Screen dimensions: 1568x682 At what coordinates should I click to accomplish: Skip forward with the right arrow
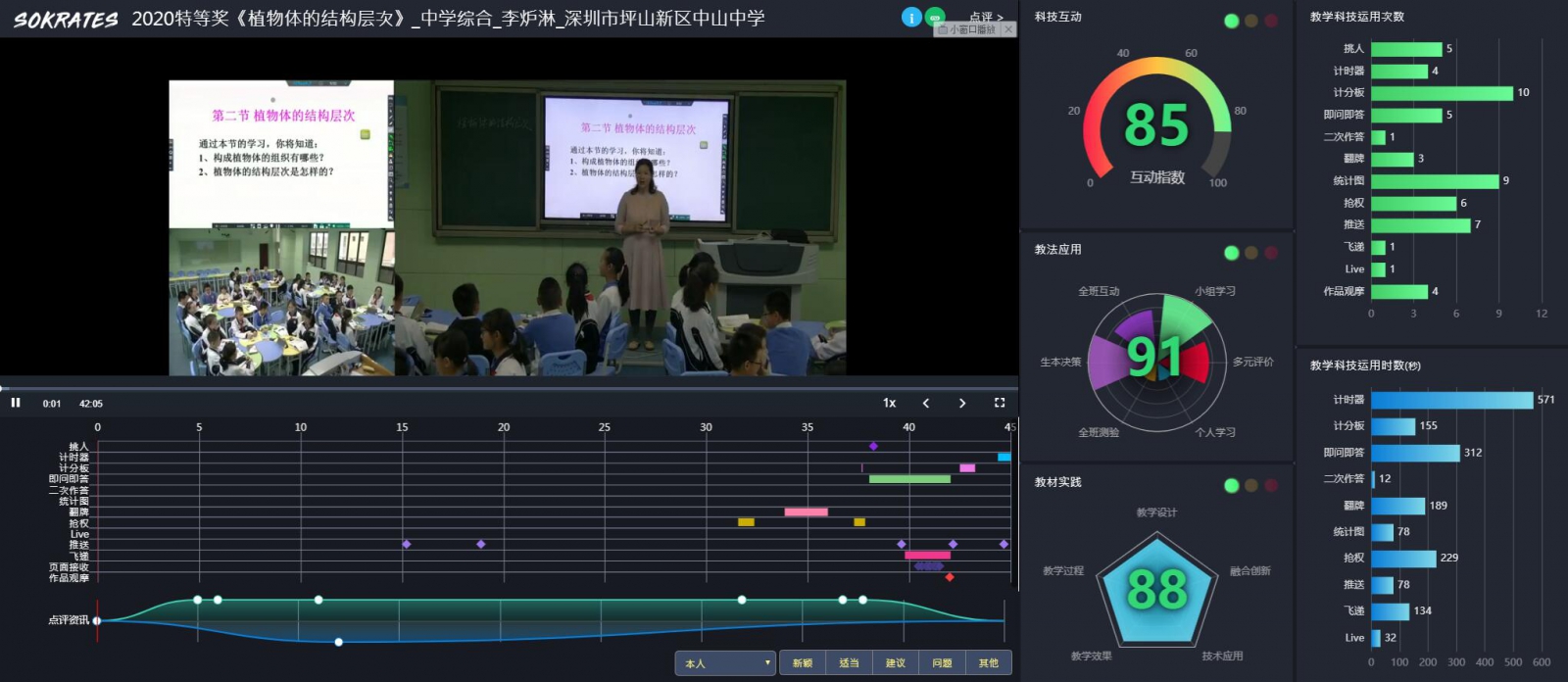[962, 403]
